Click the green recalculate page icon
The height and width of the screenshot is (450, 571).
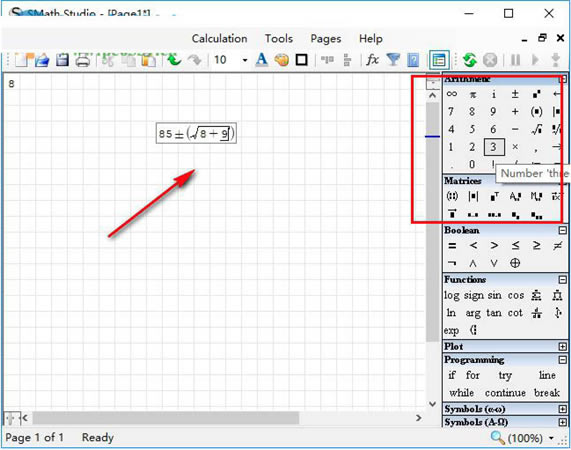pos(470,60)
